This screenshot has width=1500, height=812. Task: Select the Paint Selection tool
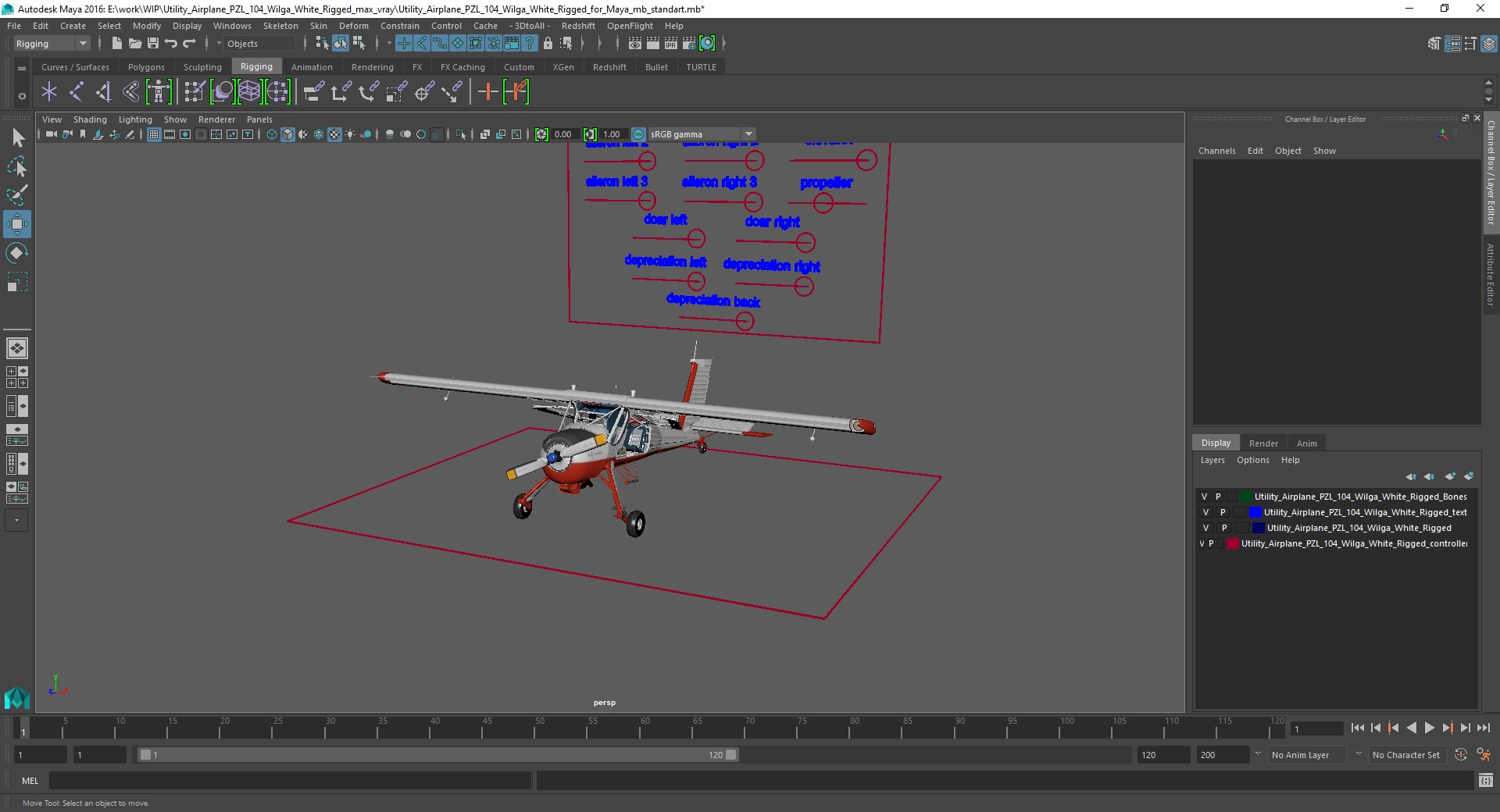17,195
